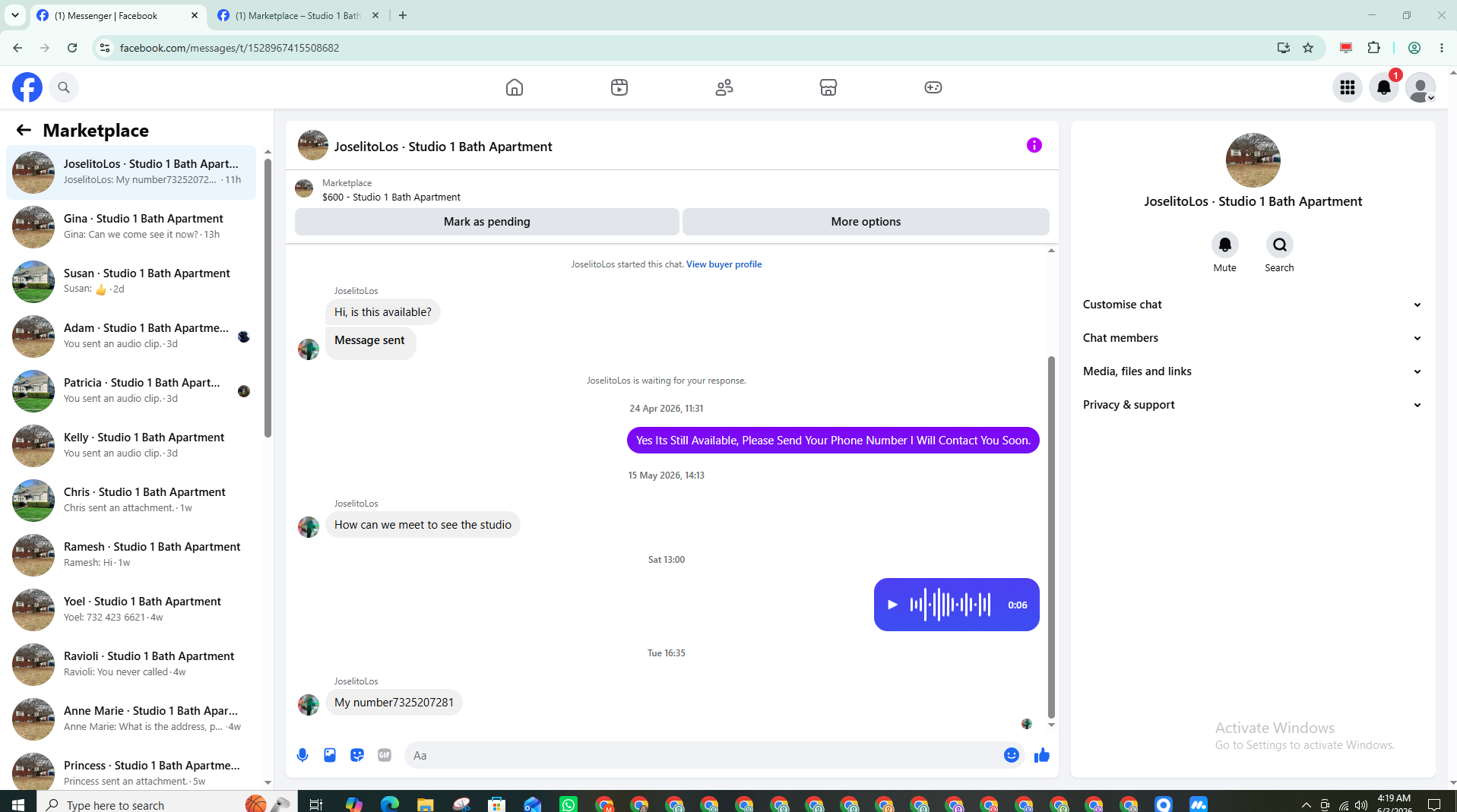Open the notifications bell
Image resolution: width=1457 pixels, height=812 pixels.
tap(1384, 87)
